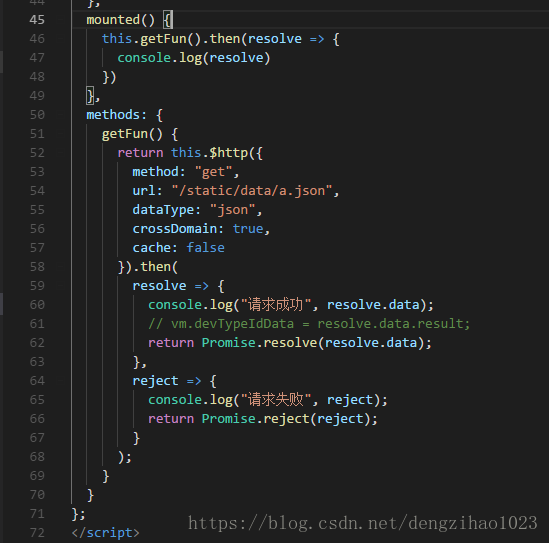Click line number 60 in the gutter
This screenshot has width=549, height=543.
click(37, 305)
